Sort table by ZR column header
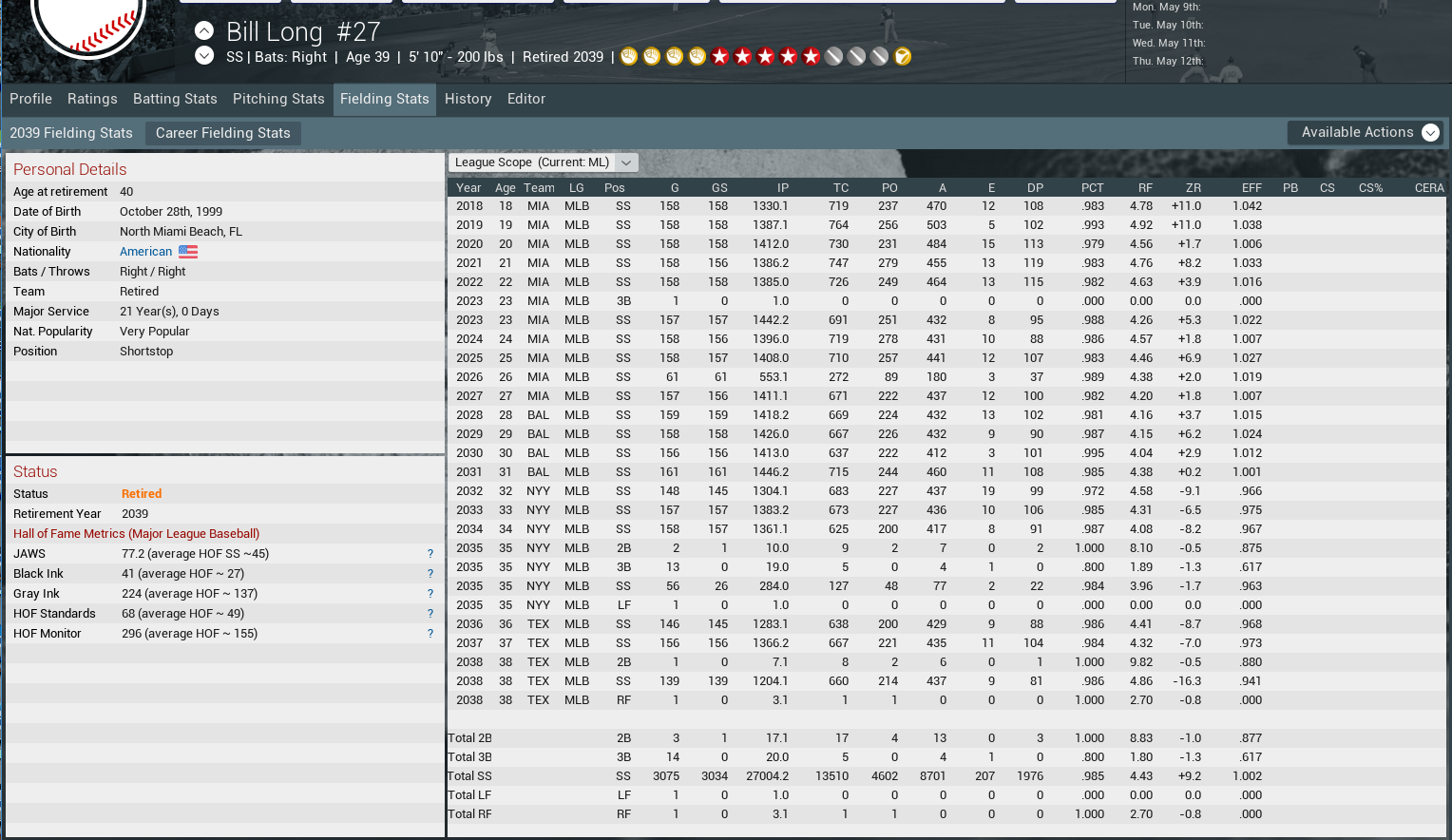The width and height of the screenshot is (1452, 840). point(1193,188)
